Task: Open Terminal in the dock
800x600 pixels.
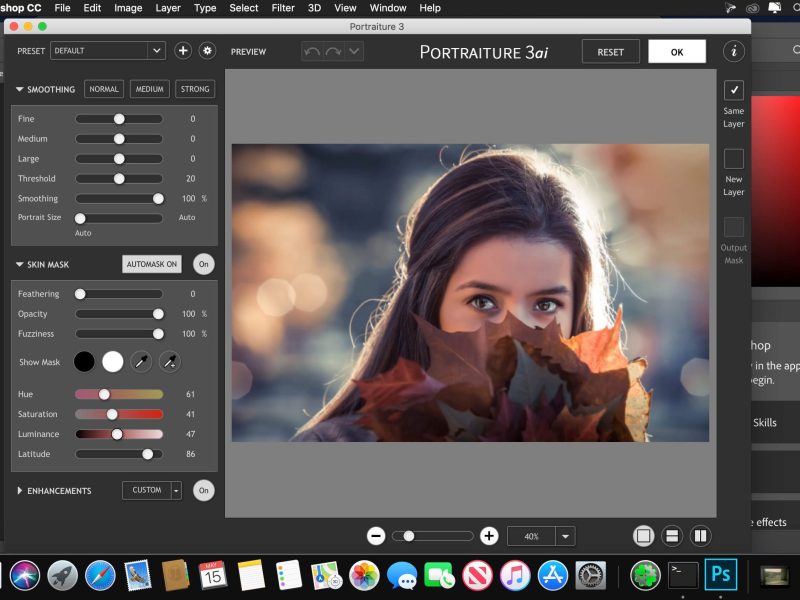Action: pyautogui.click(x=683, y=575)
